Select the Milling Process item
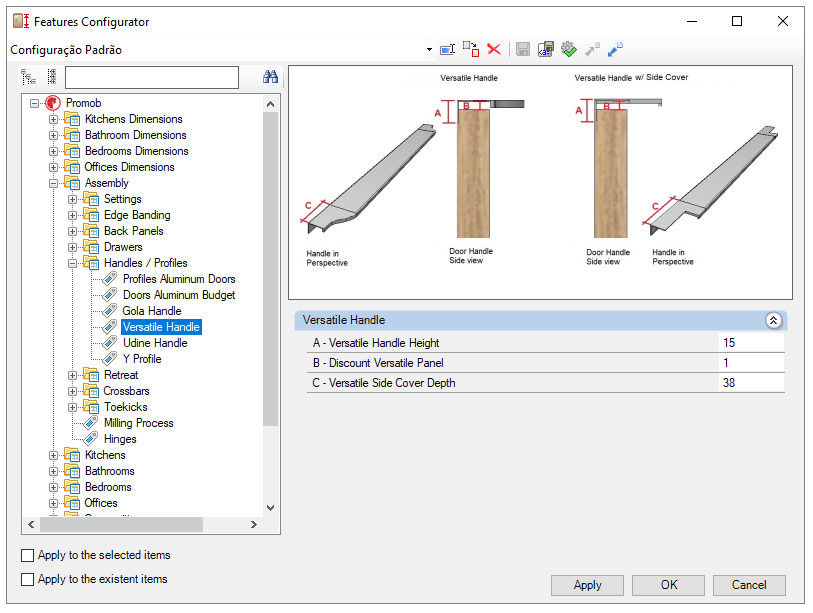 pos(138,423)
